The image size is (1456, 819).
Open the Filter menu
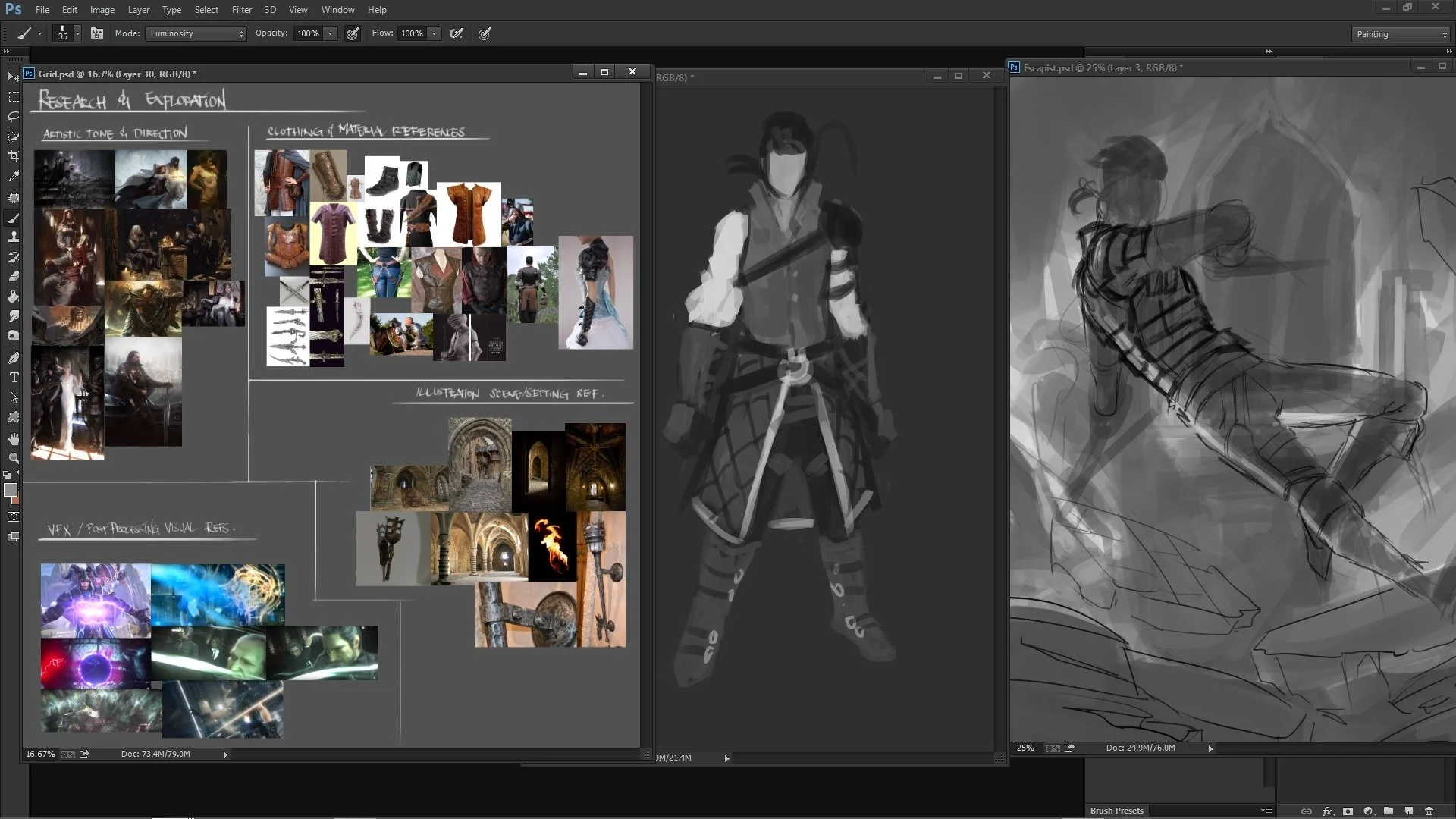[x=242, y=10]
